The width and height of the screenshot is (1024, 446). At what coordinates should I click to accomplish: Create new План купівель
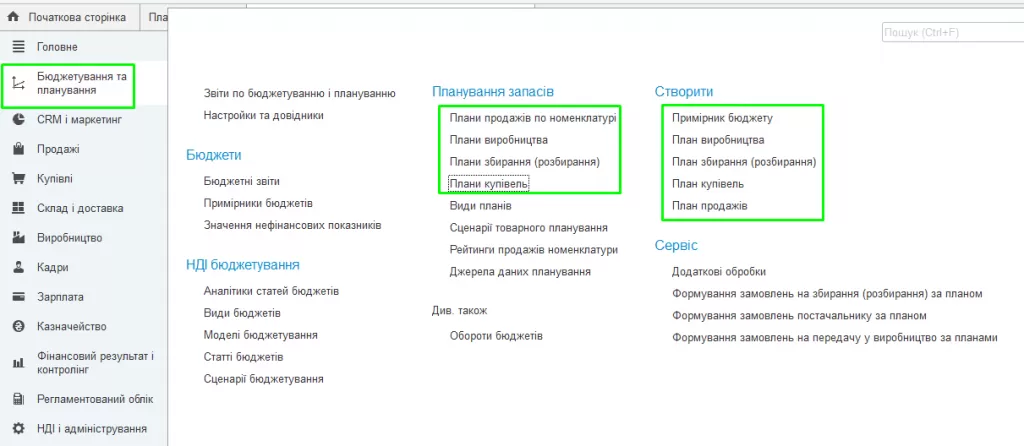tap(708, 184)
